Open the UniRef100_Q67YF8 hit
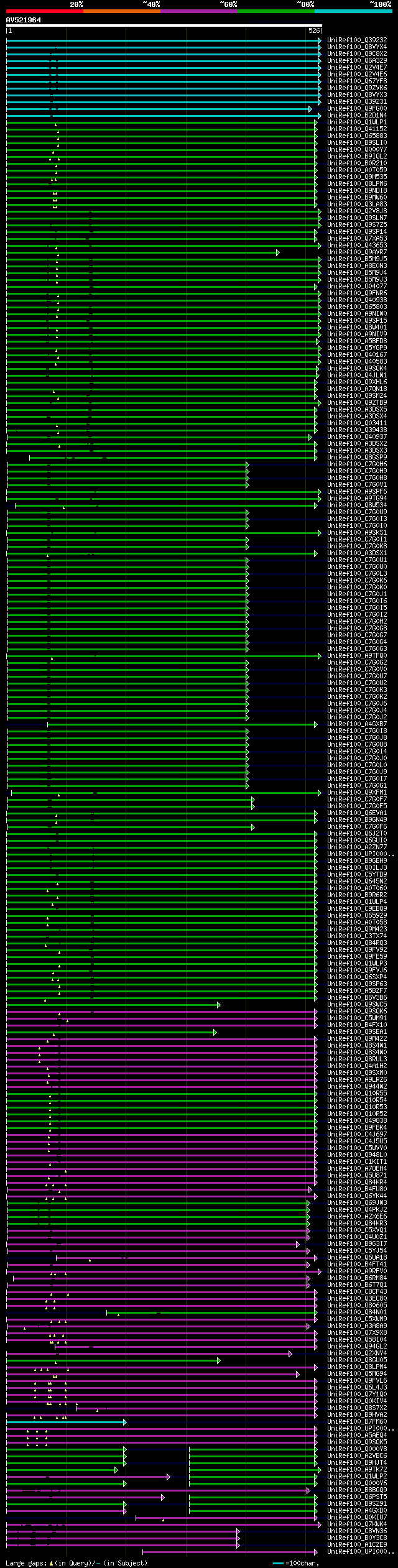This screenshot has height=1568, width=398. 357,81
